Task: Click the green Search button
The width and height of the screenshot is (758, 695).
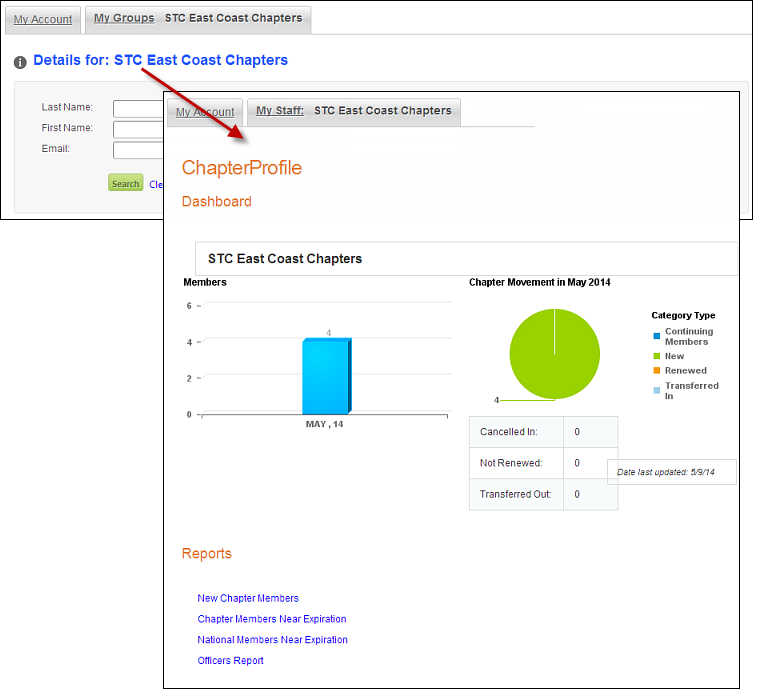Action: [x=126, y=183]
